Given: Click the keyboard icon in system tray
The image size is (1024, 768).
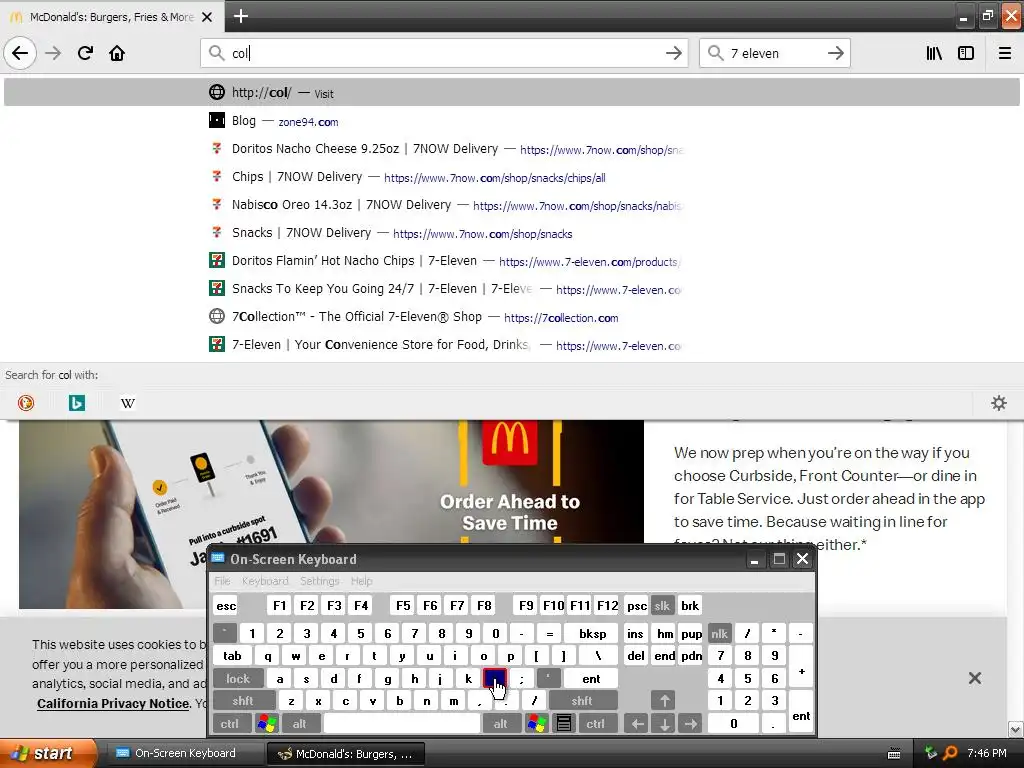Looking at the screenshot, I should tap(894, 754).
